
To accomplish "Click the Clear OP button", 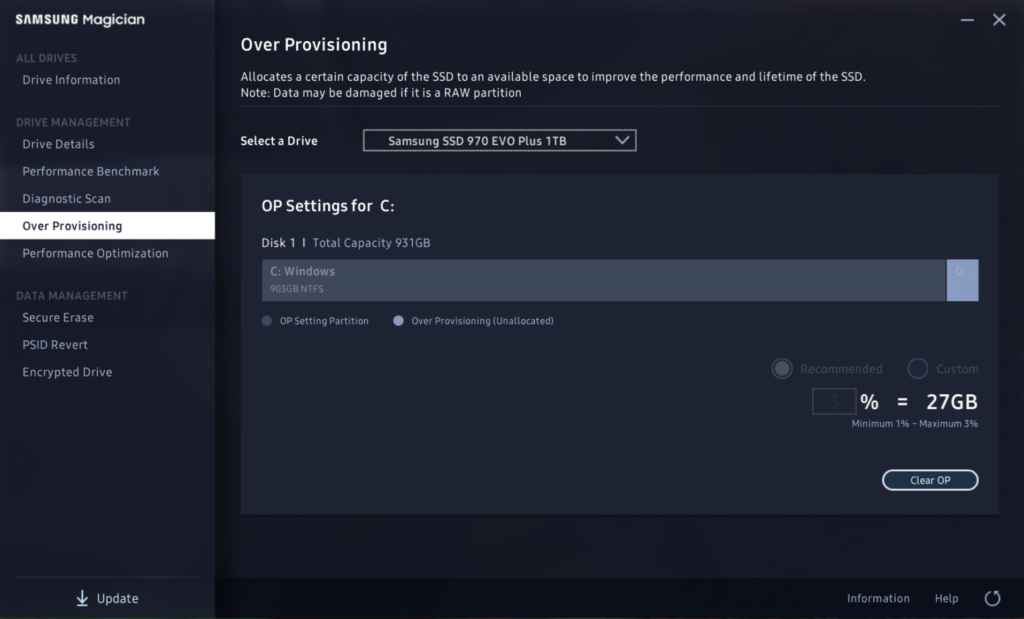I will click(930, 480).
